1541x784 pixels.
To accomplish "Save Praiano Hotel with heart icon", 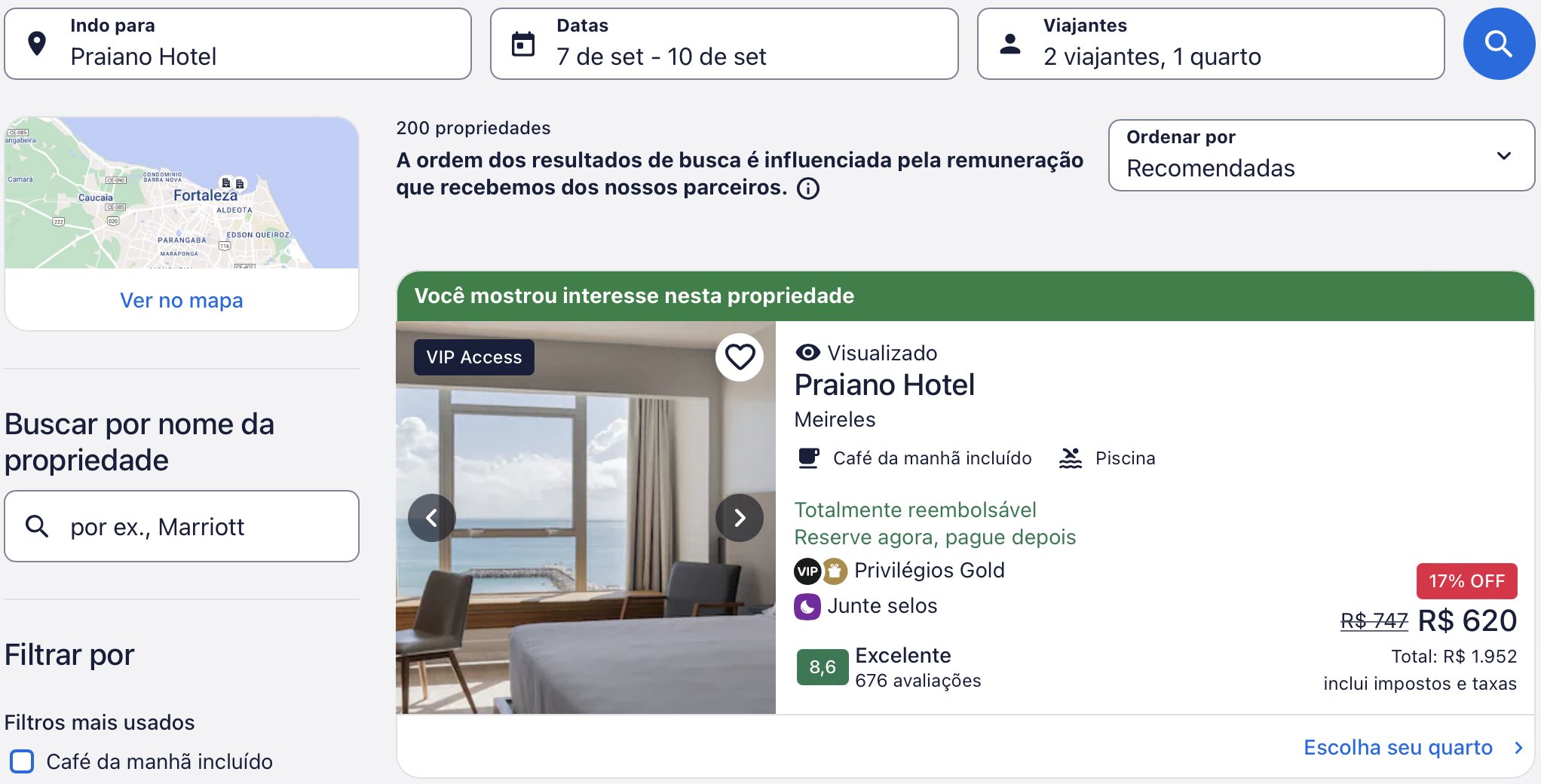I will click(740, 357).
